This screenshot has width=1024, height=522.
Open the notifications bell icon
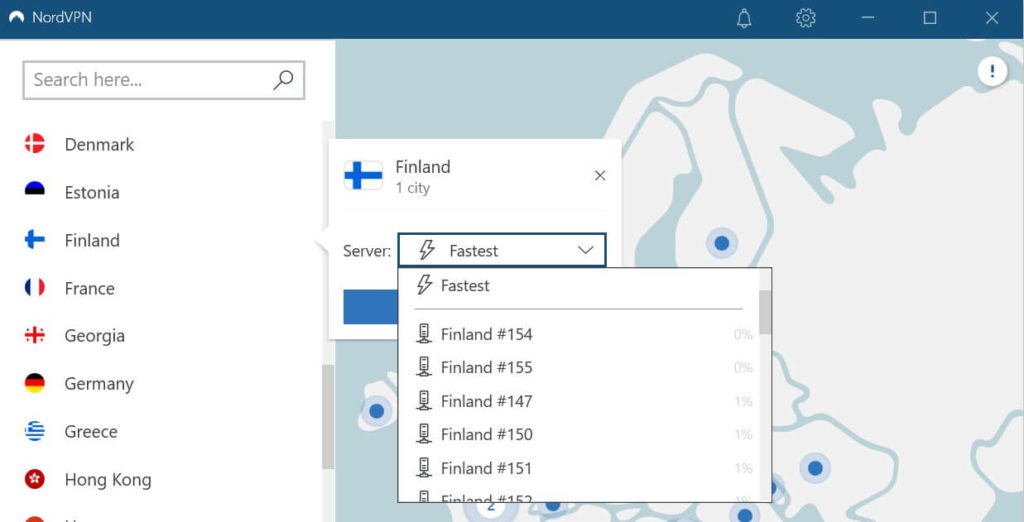744,18
